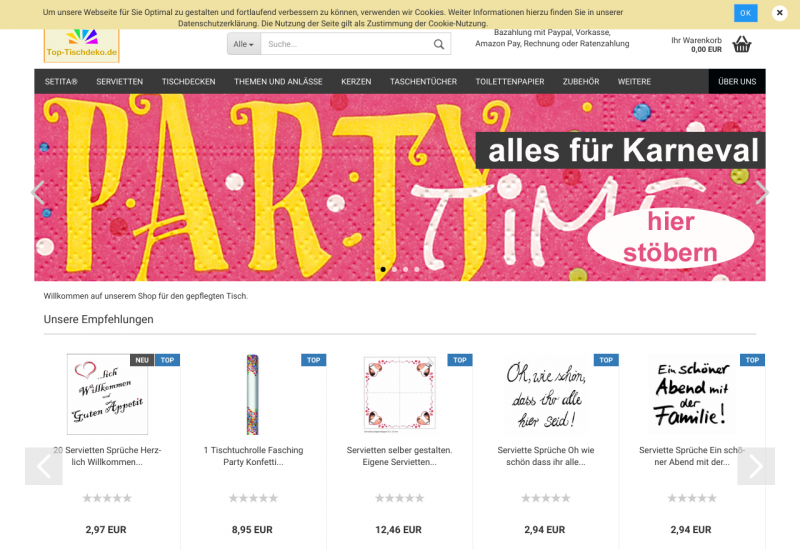Rate Ein schöner Abend product stars
Viewport: 800px width, 550px height.
692,498
